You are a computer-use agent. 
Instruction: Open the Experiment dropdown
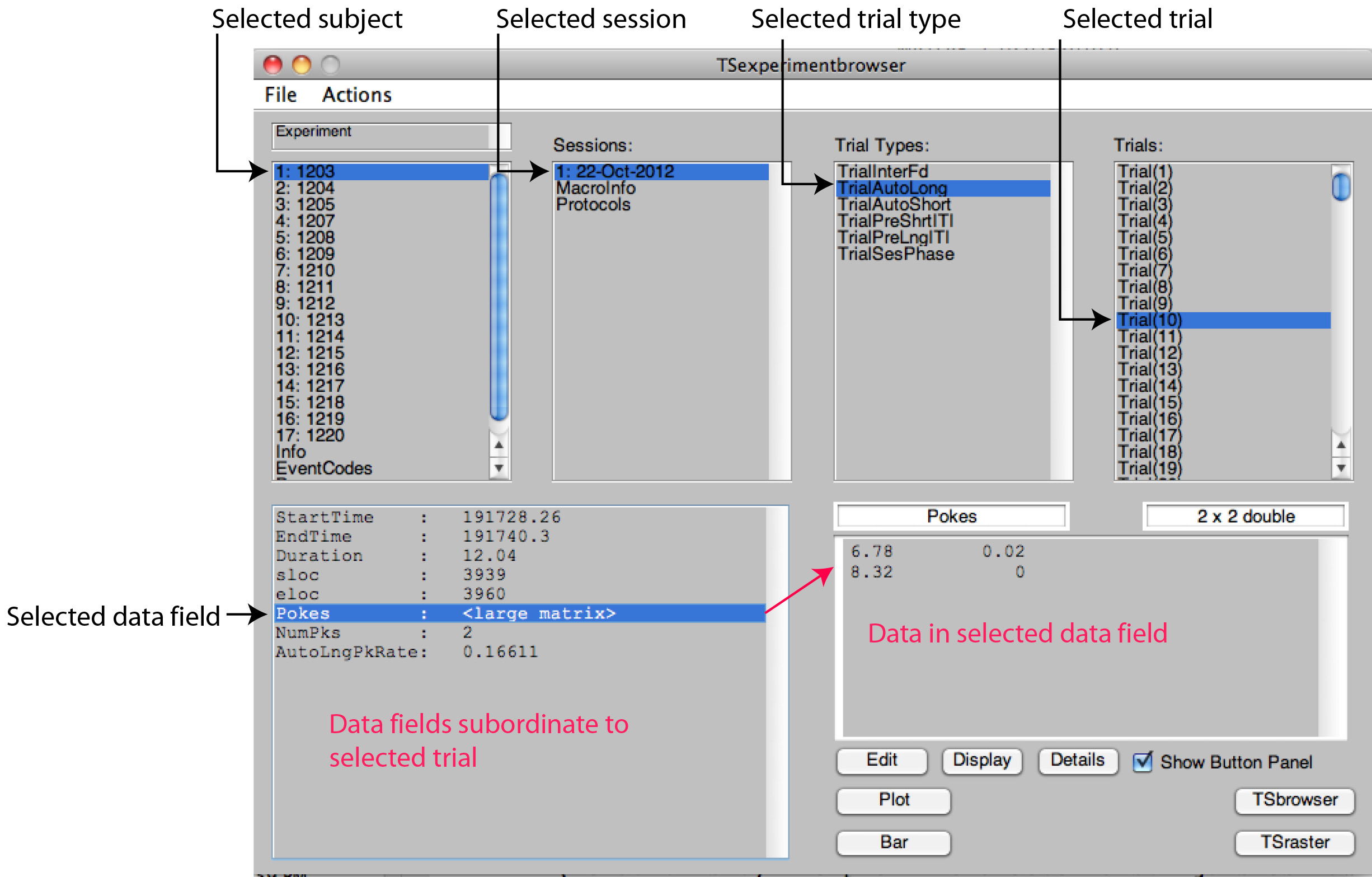(x=391, y=136)
